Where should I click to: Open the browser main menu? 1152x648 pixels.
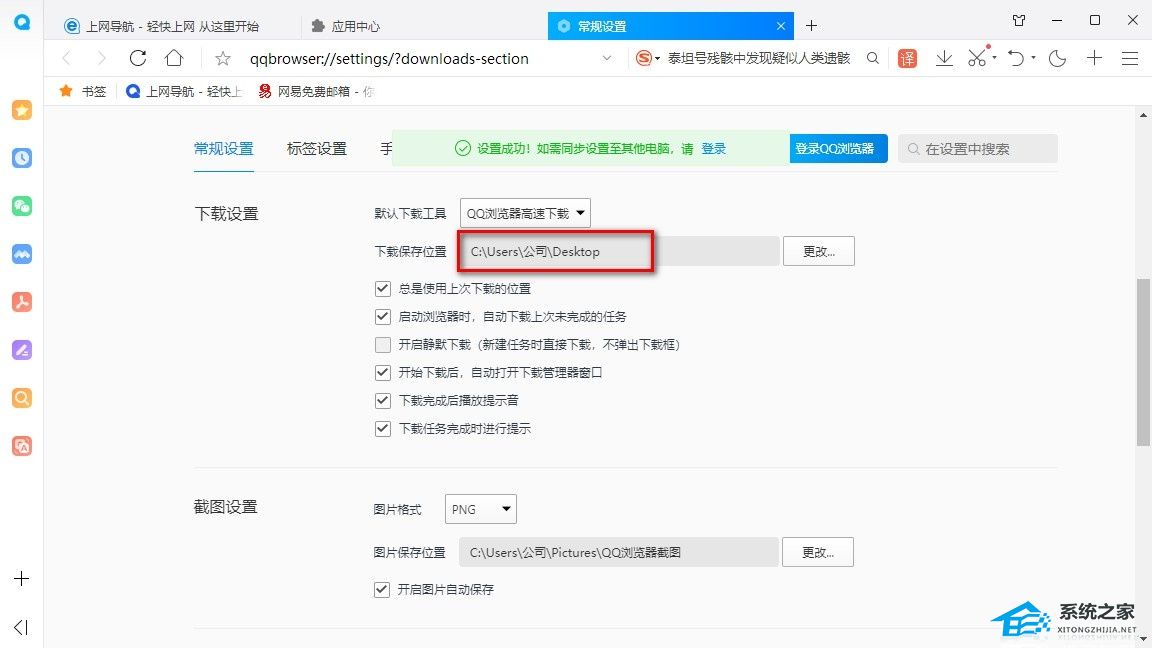[x=1130, y=58]
